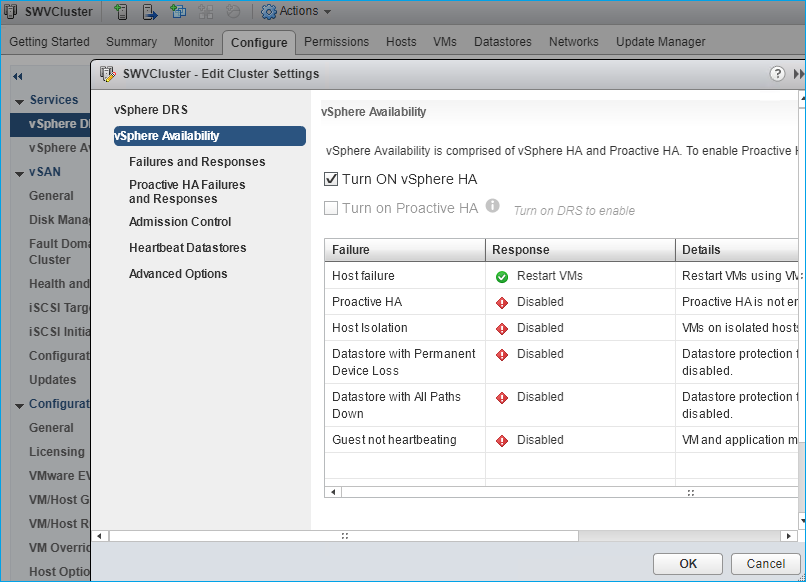Select vSphere DRS in dialog navigation
The height and width of the screenshot is (582, 806).
tap(151, 110)
